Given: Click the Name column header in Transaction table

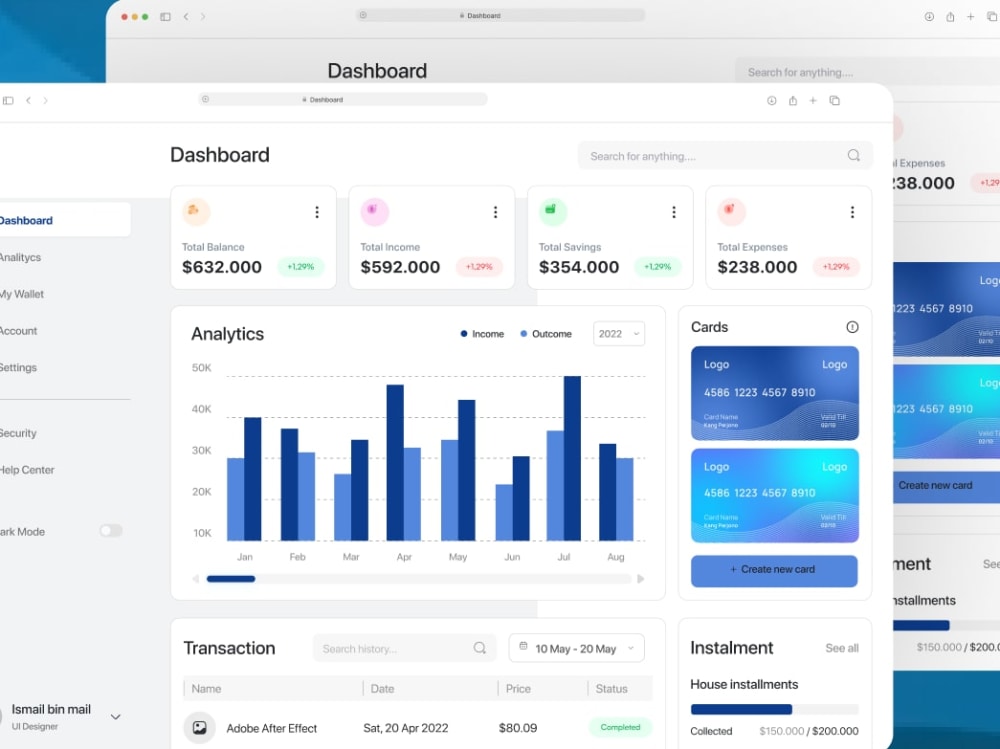Looking at the screenshot, I should click(x=207, y=688).
